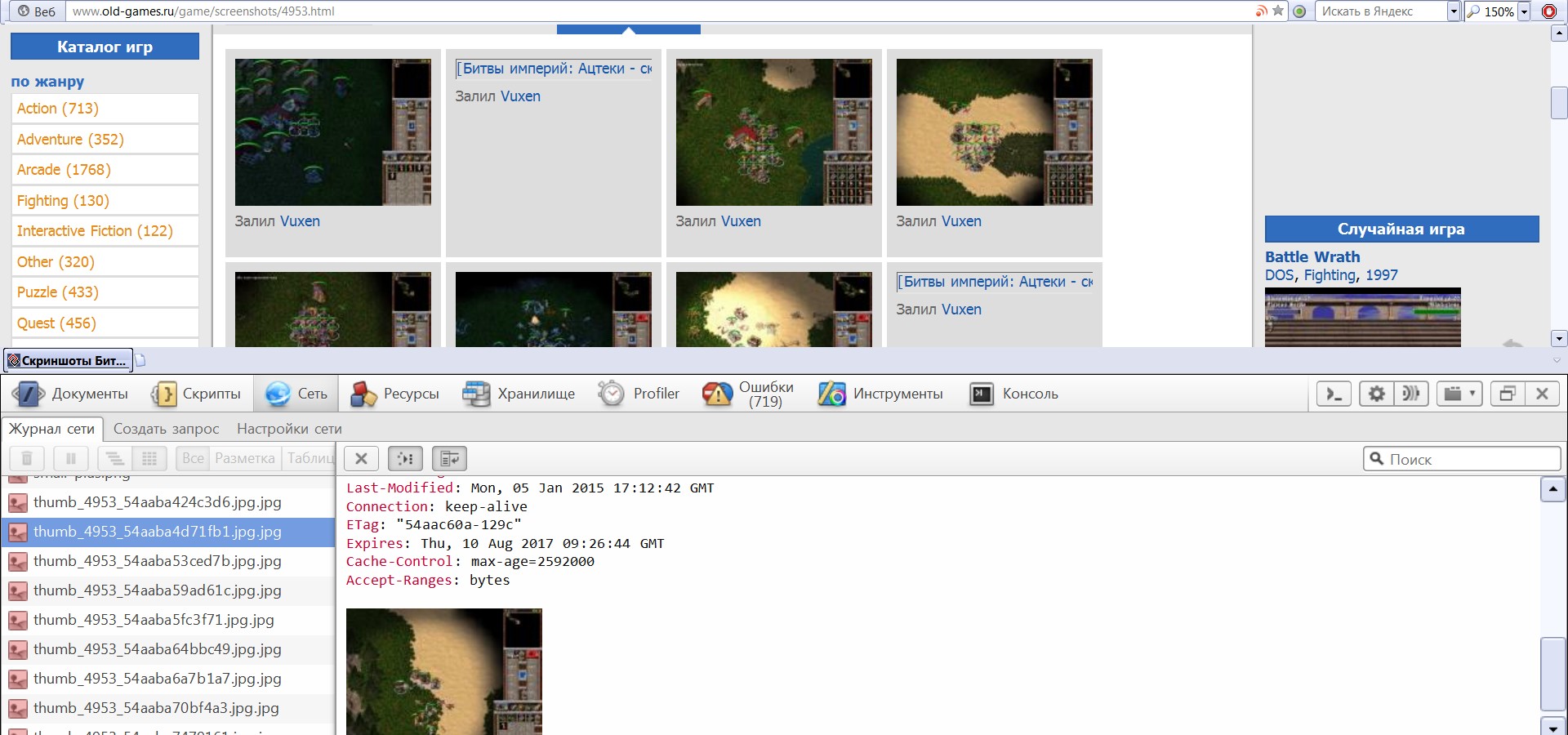Switch network log to graph view
The image size is (1568, 735).
coord(114,459)
